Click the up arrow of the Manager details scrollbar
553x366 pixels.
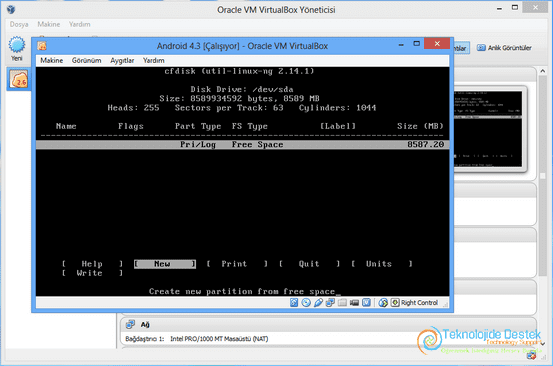pos(542,71)
